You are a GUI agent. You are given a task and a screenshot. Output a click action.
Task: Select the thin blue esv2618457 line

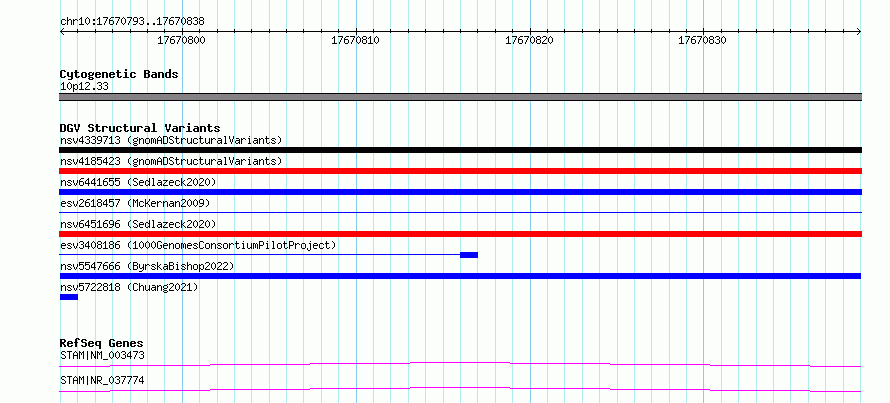tap(460, 212)
